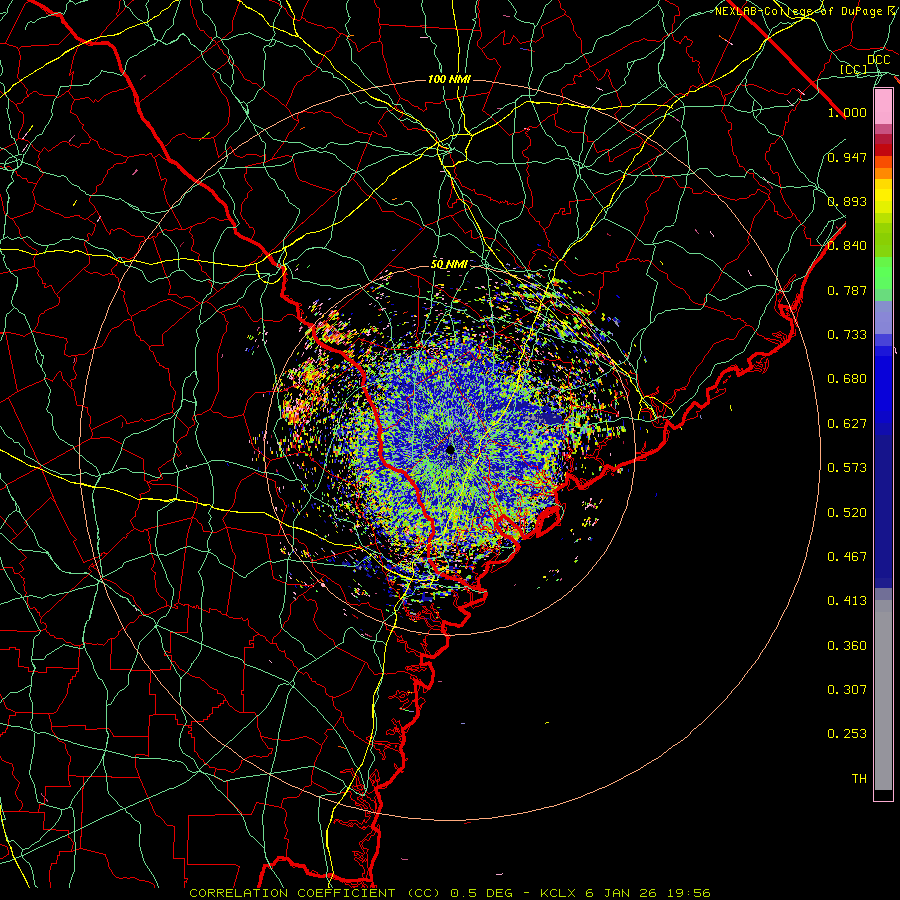
Task: Click the black radar site dot at center
Action: 451,449
